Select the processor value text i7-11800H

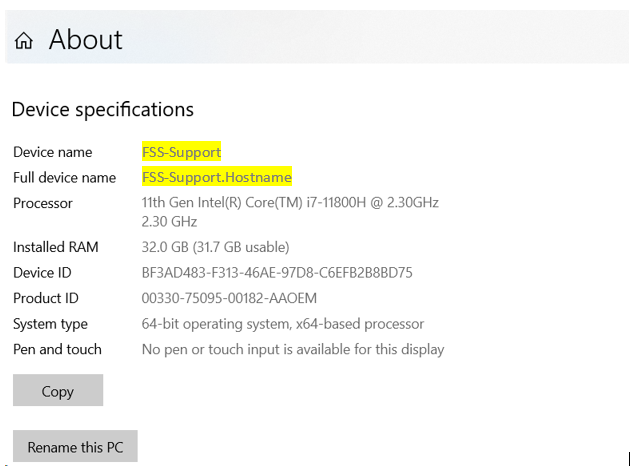click(x=336, y=202)
